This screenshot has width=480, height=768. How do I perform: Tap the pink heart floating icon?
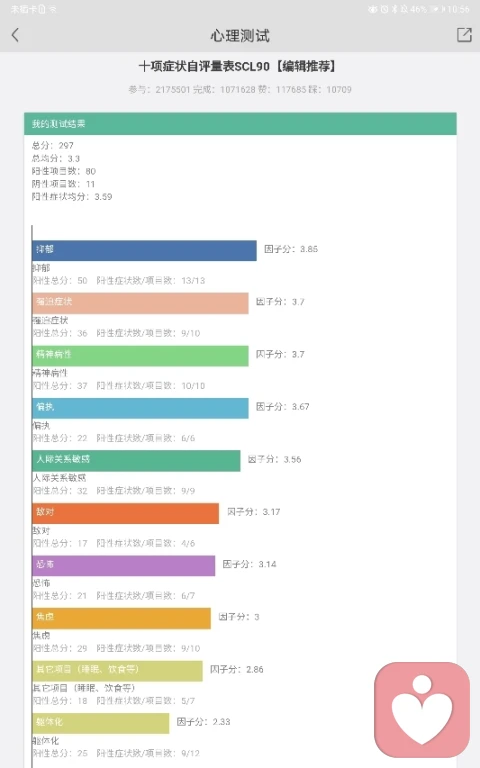(x=422, y=709)
